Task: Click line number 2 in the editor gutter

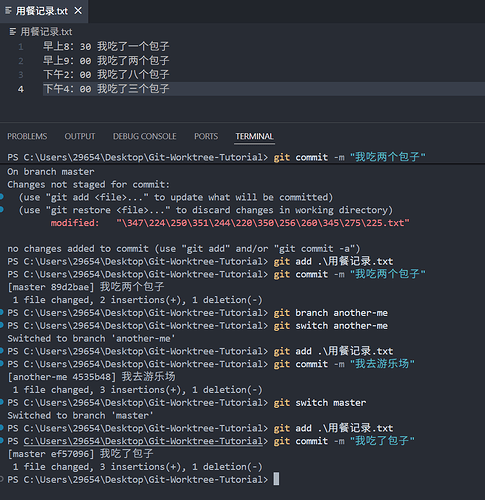Action: click(21, 61)
